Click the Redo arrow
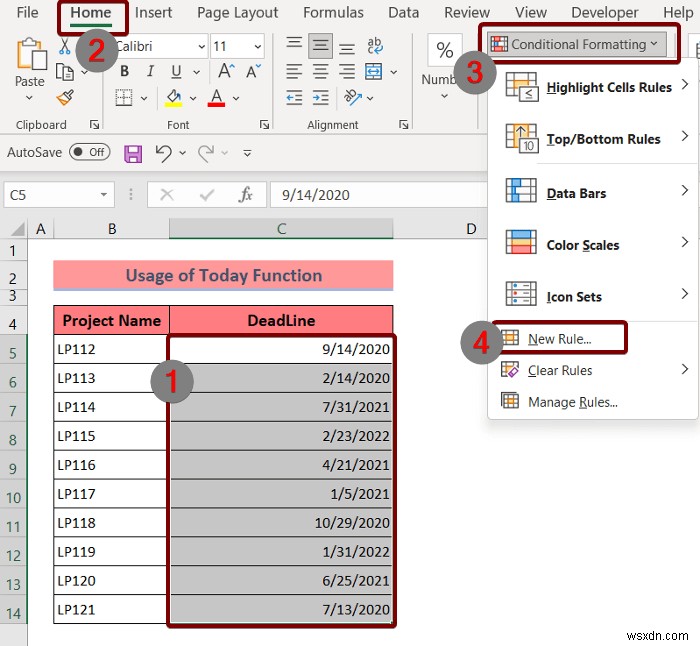The height and width of the screenshot is (646, 700). [x=206, y=154]
